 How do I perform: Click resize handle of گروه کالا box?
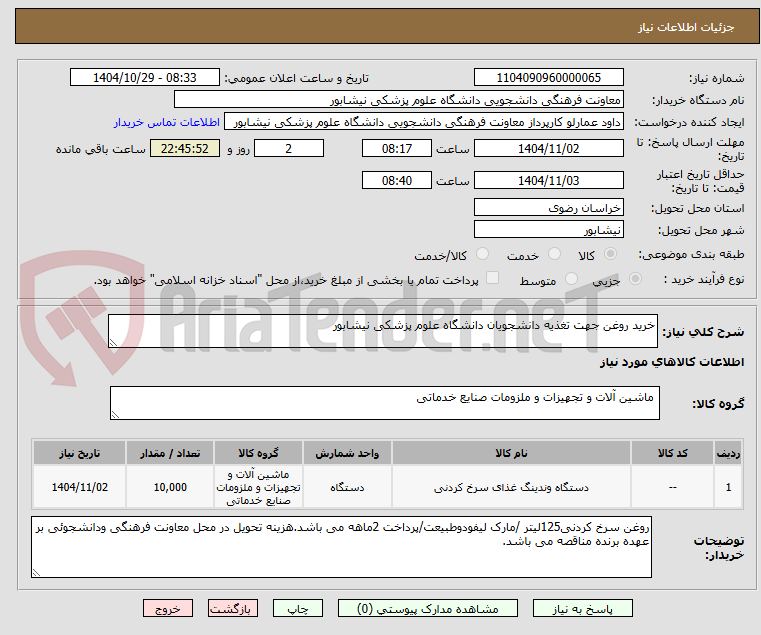[x=115, y=415]
